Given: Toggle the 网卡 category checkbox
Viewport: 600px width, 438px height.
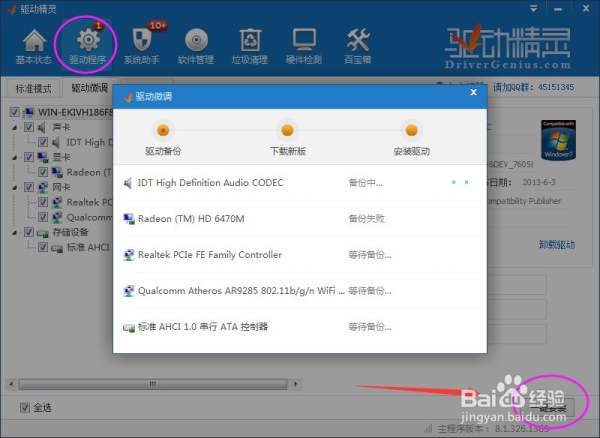Looking at the screenshot, I should click(x=29, y=187).
